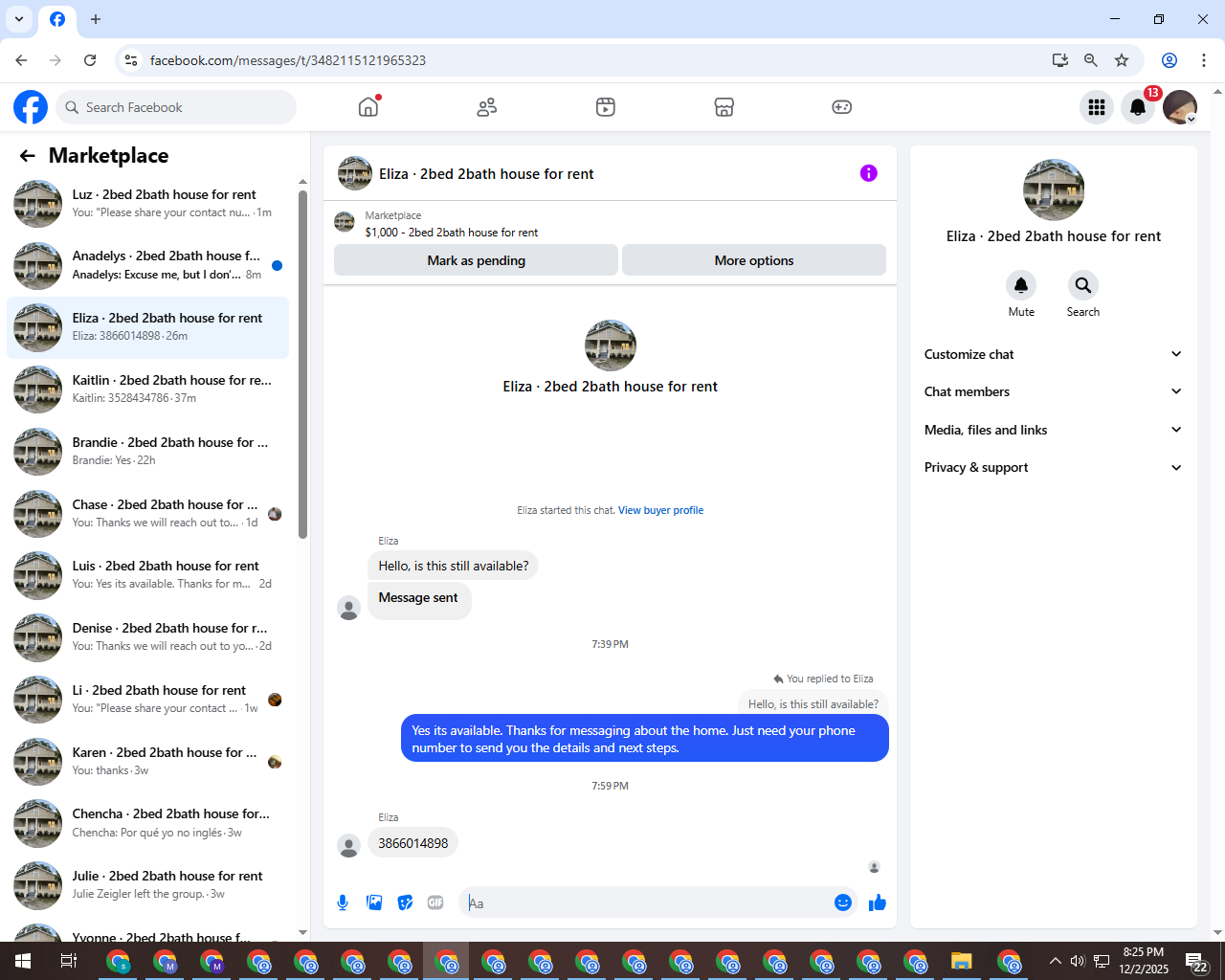This screenshot has height=980, width=1225.
Task: Choose a GIF icon
Action: pos(435,902)
